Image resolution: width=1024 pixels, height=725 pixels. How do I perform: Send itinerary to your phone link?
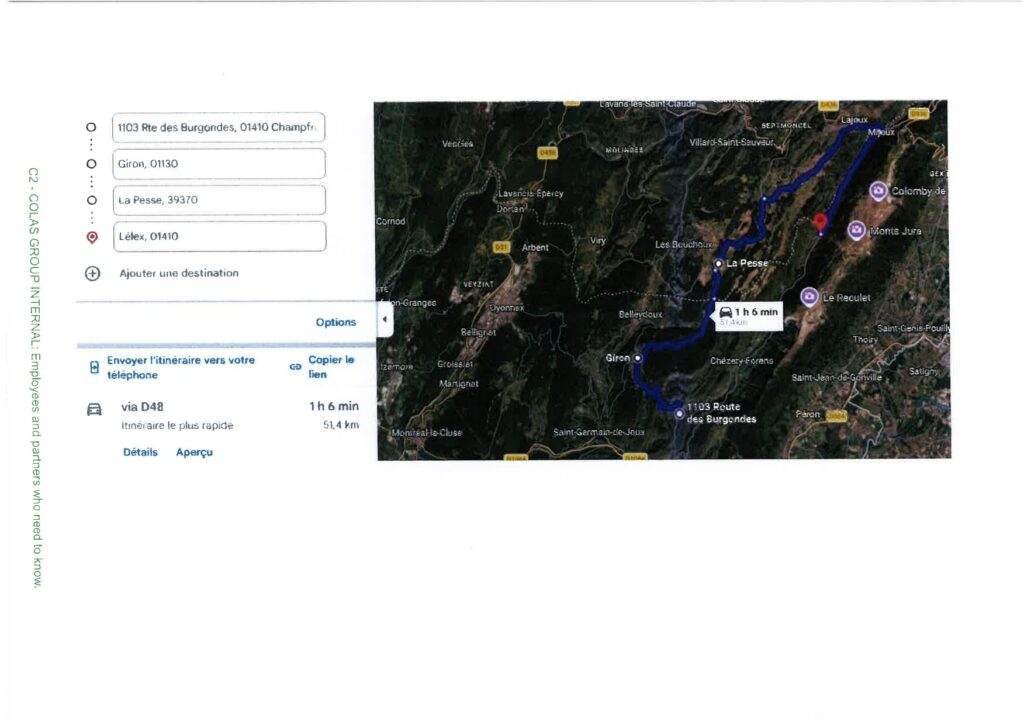(181, 367)
